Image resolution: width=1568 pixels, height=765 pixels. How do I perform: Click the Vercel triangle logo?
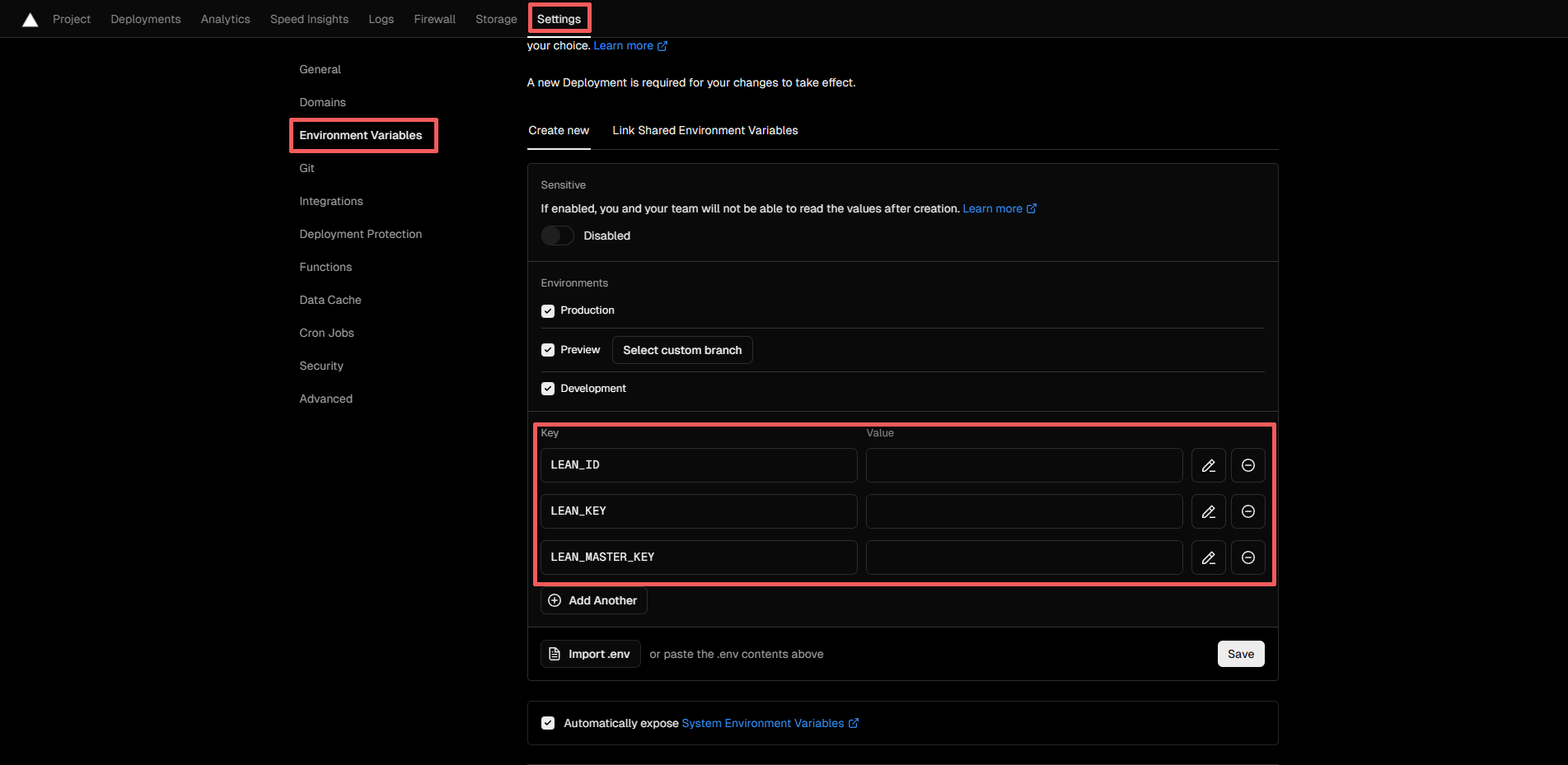tap(30, 20)
